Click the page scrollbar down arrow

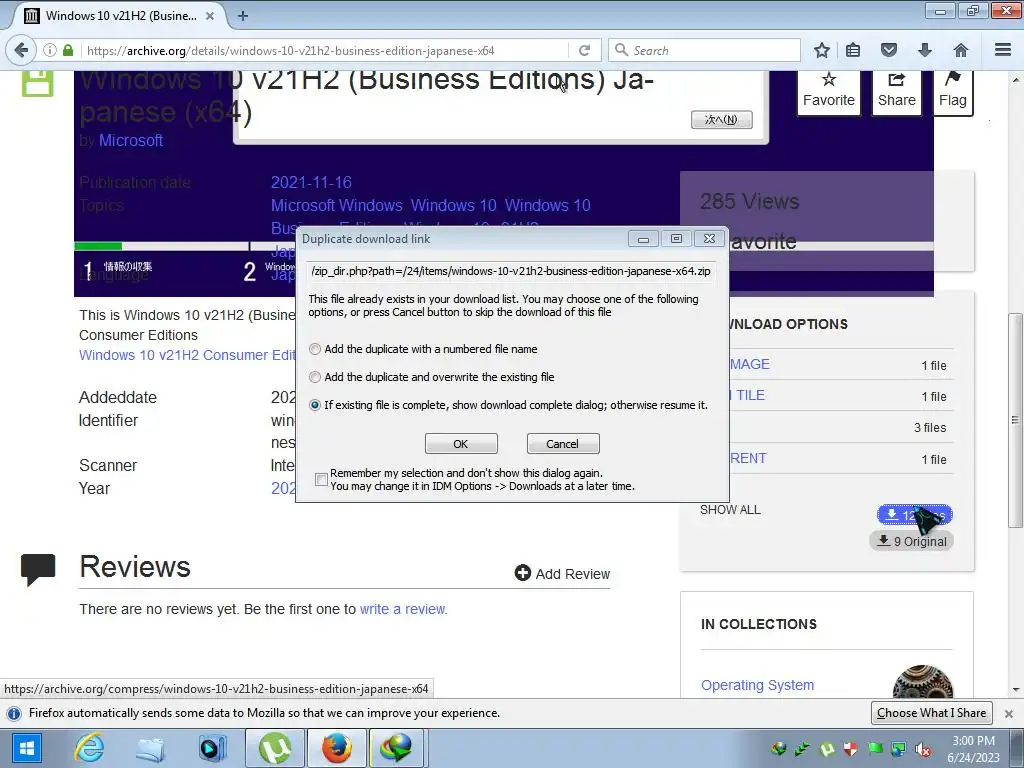1015,690
